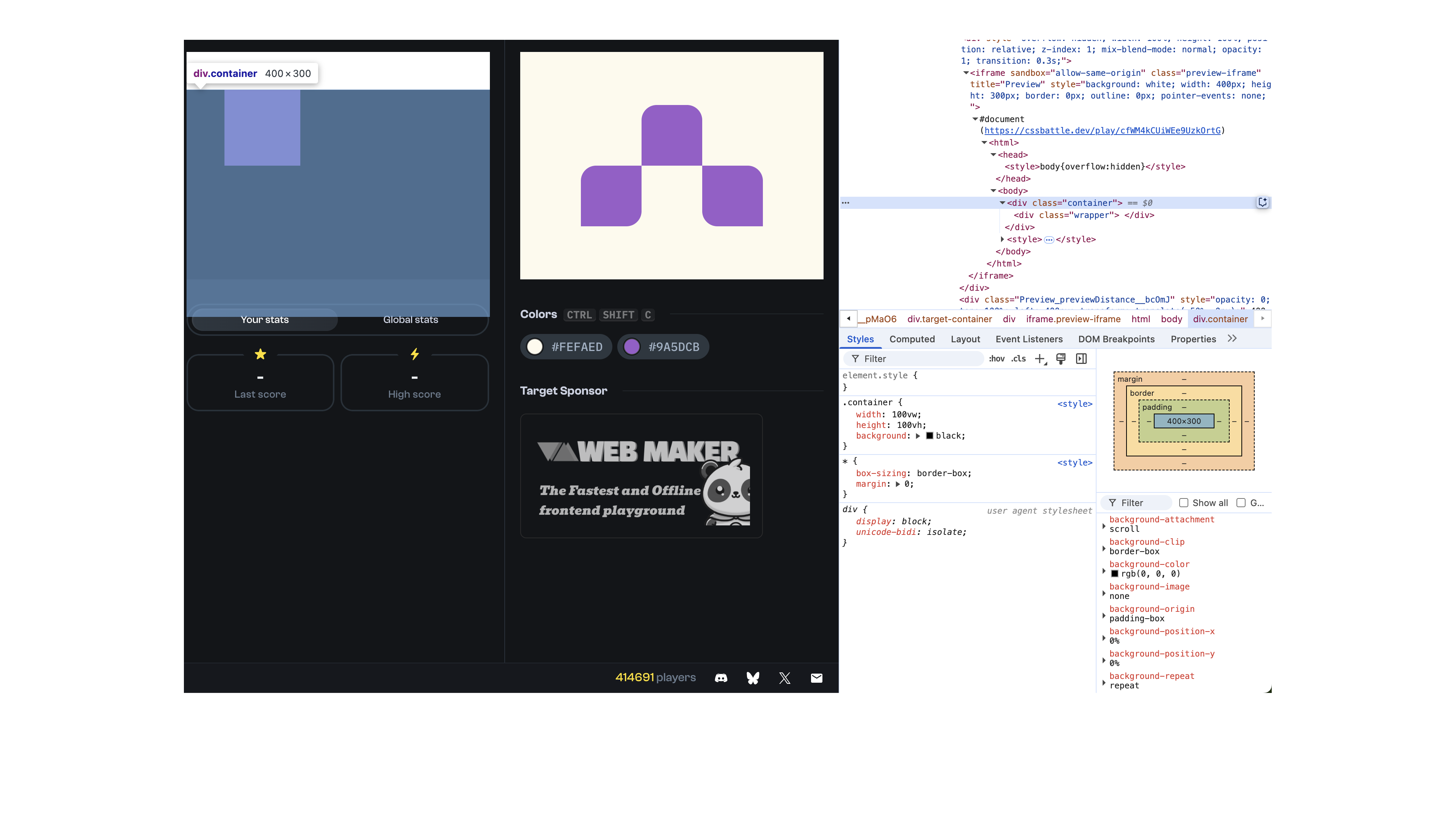
Task: Select div.target-container breadcrumb
Action: (x=949, y=319)
